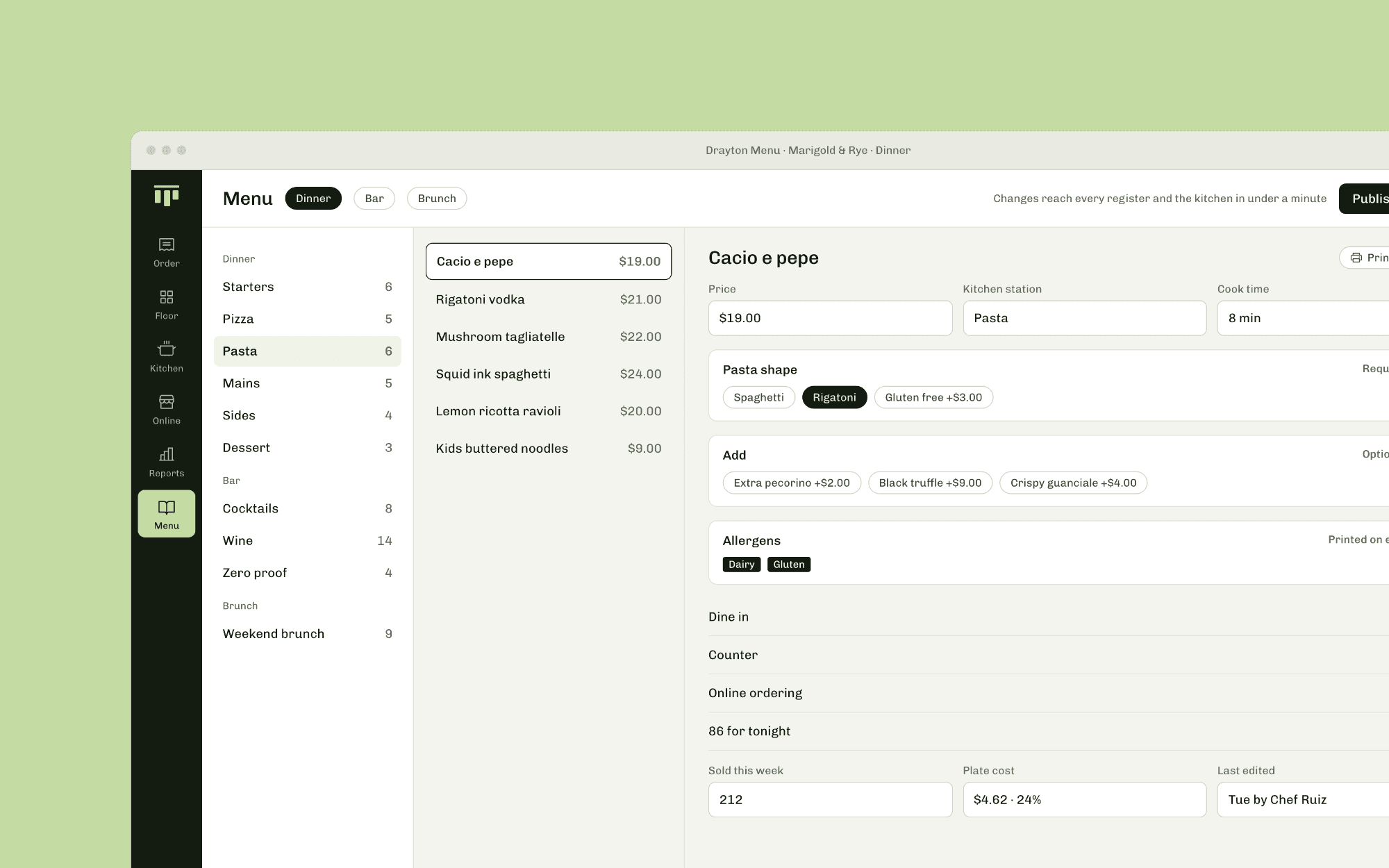The image size is (1389, 868).
Task: Select the Squid ink spaghetti item
Action: [549, 374]
